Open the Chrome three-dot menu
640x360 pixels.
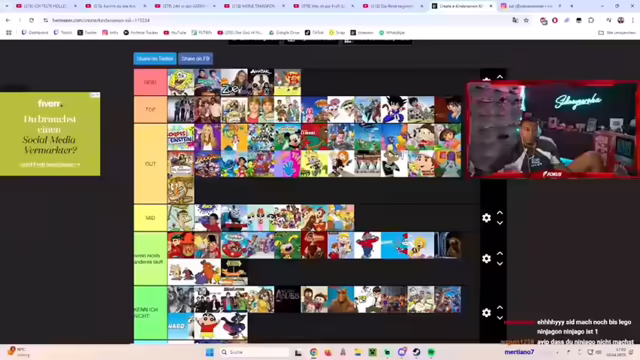(x=633, y=20)
